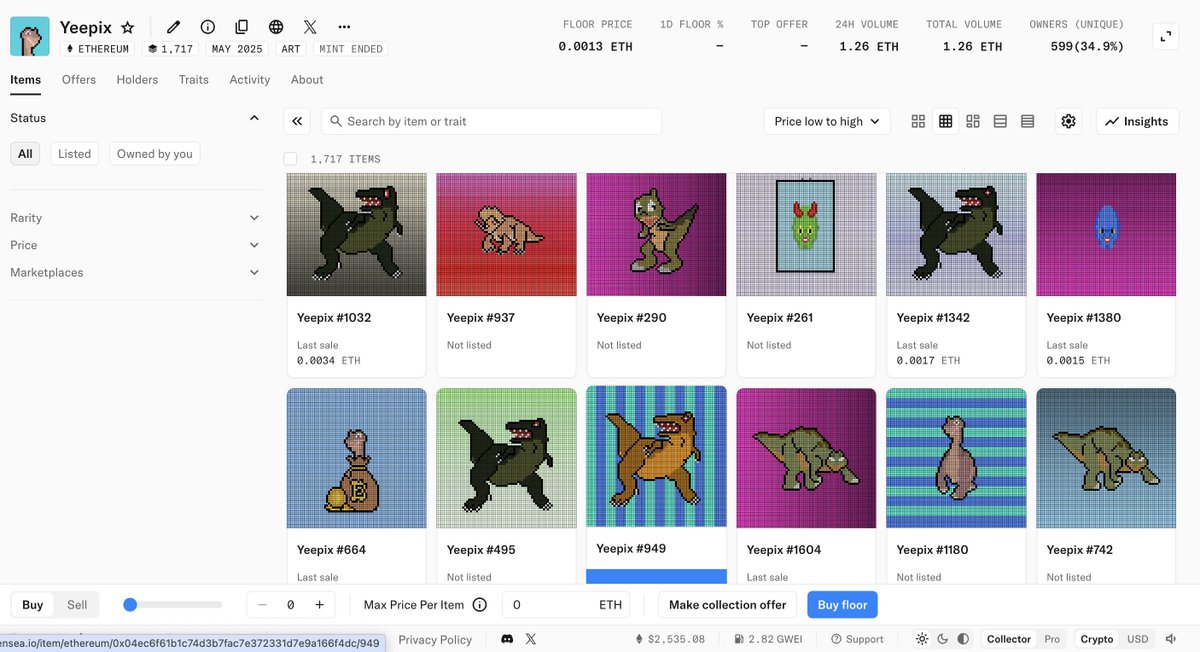
Task: Switch to the dark theme moon icon
Action: point(943,639)
